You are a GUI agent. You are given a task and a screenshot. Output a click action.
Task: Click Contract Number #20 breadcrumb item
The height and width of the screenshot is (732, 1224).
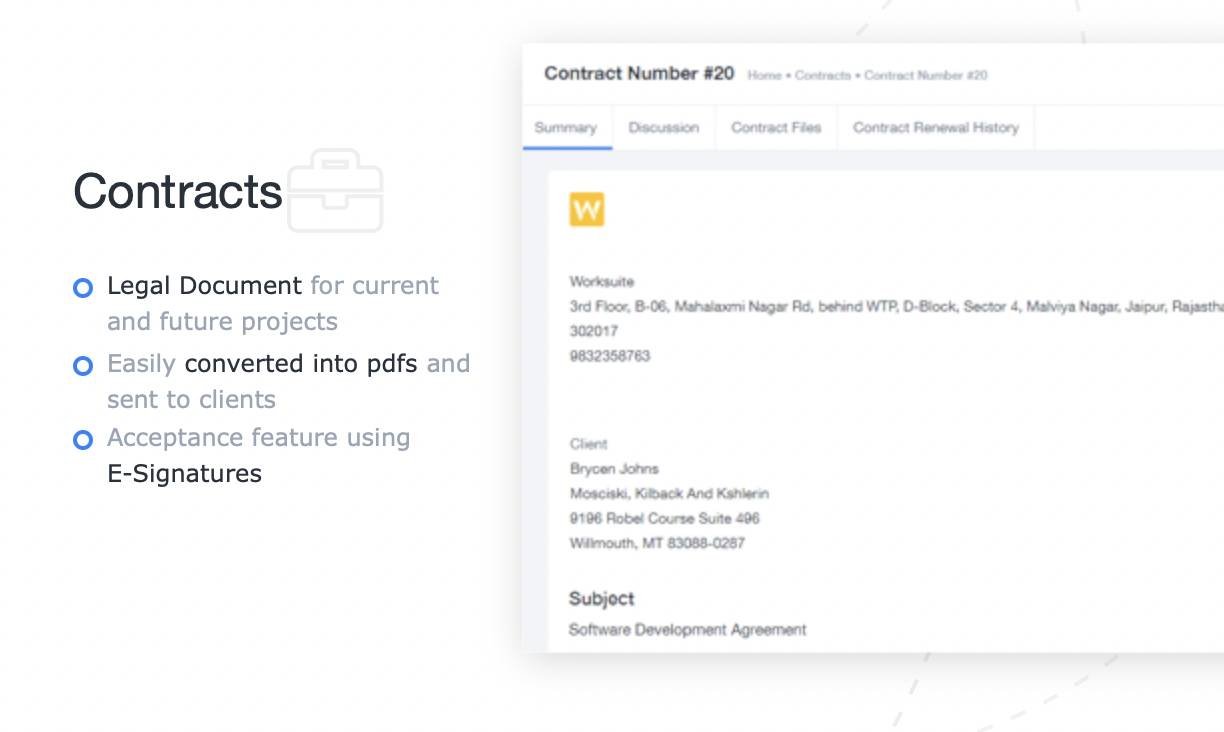(x=925, y=75)
